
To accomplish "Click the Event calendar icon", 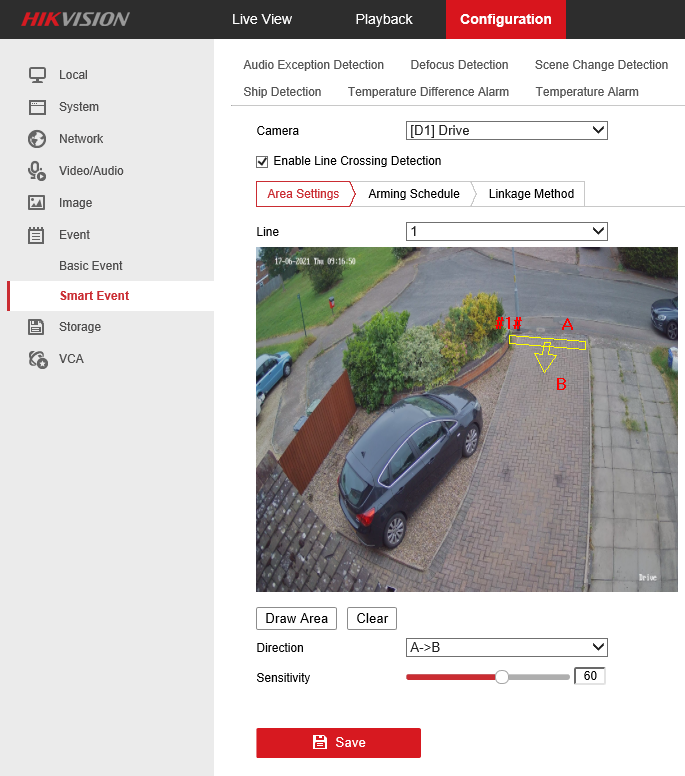I will [37, 235].
